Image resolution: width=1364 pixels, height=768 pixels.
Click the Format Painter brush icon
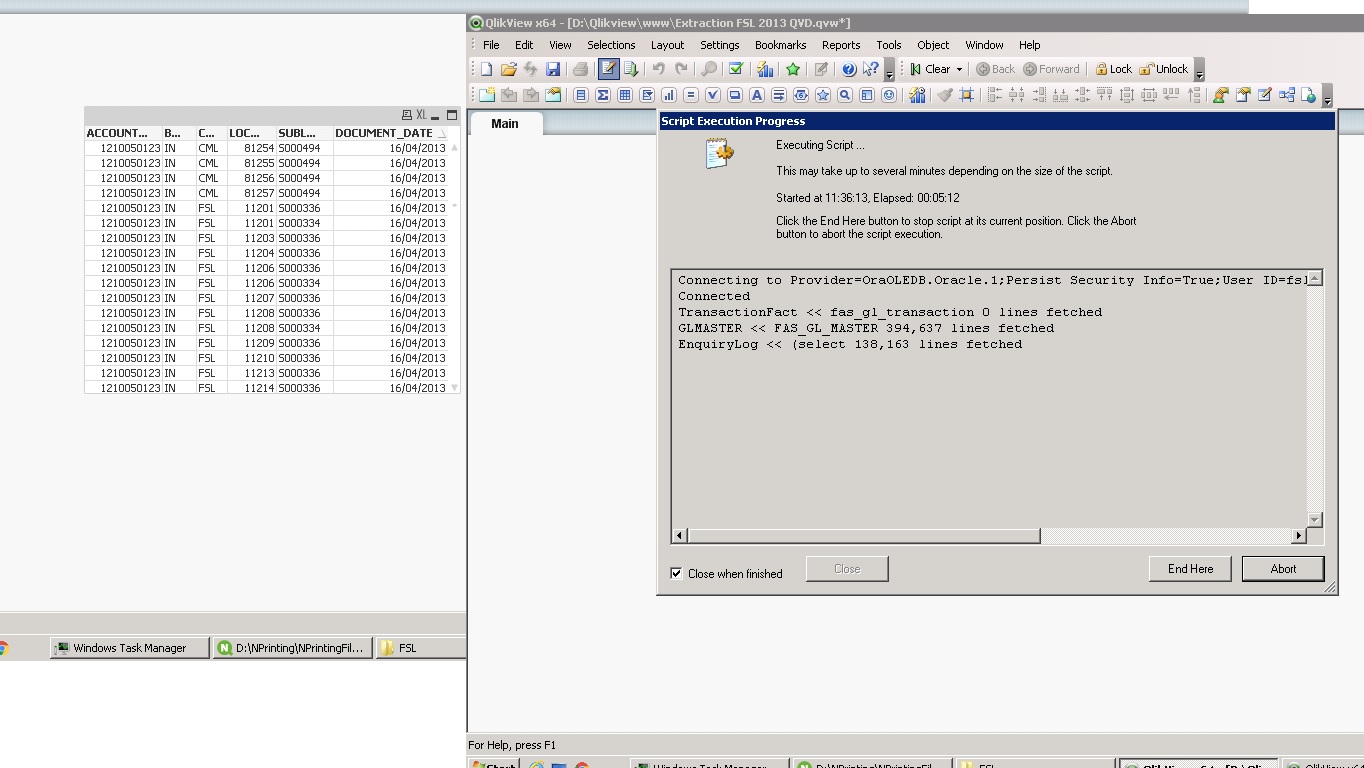[x=945, y=95]
